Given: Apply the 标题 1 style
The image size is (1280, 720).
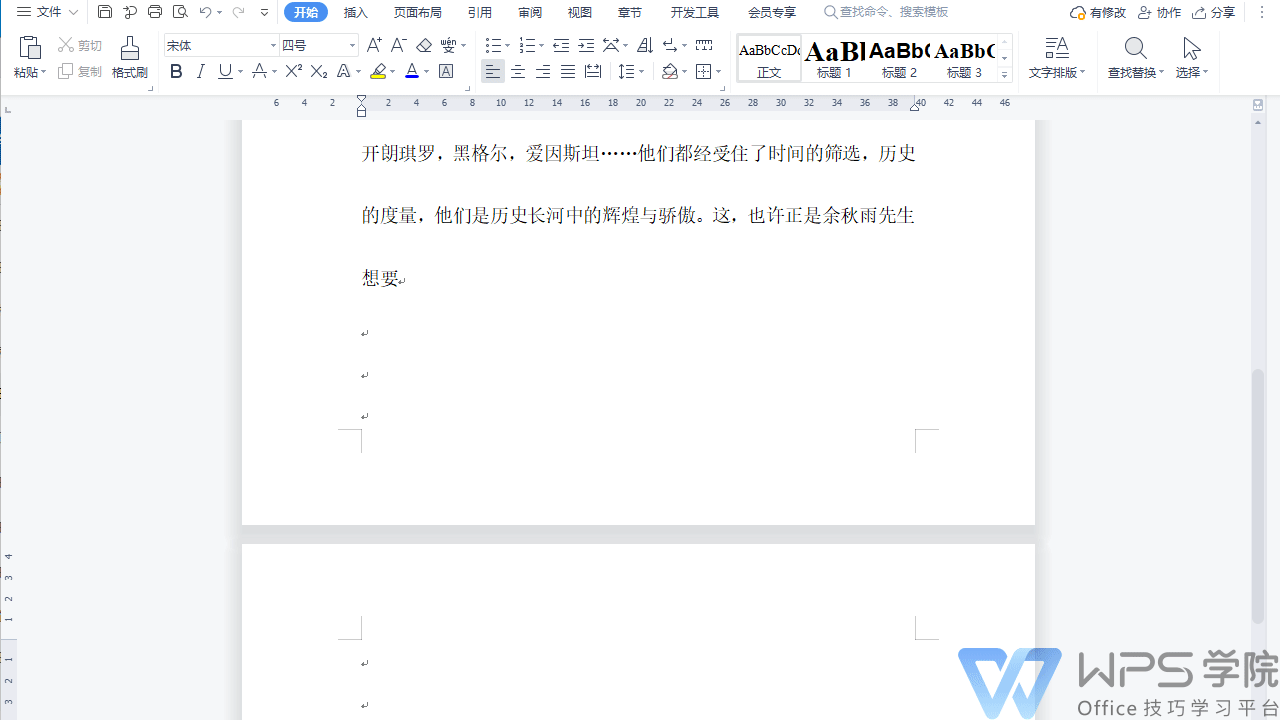Looking at the screenshot, I should [x=833, y=57].
